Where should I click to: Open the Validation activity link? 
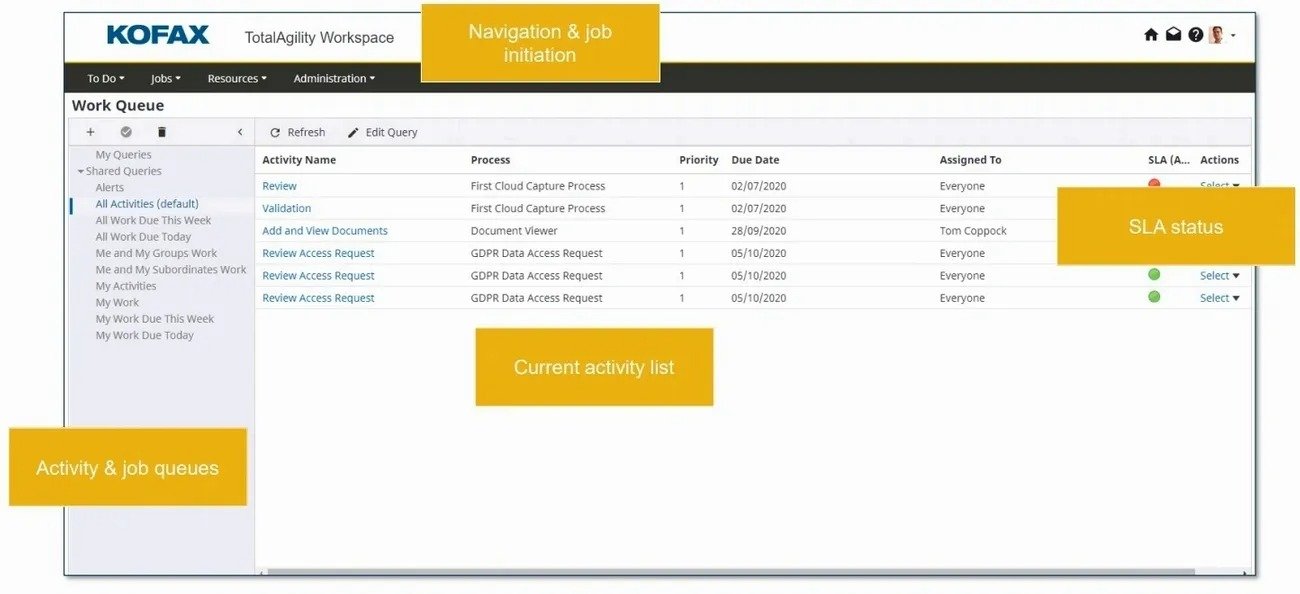point(286,208)
